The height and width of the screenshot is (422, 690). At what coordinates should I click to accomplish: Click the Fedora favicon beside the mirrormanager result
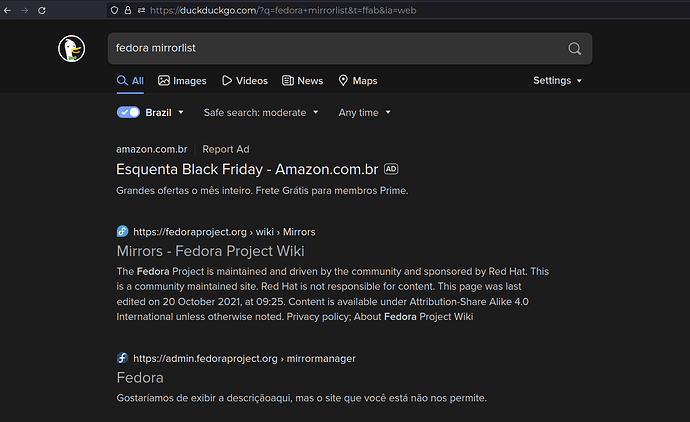pyautogui.click(x=122, y=357)
